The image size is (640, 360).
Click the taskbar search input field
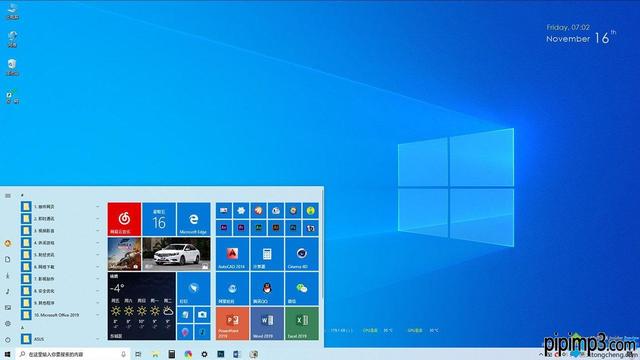click(73, 354)
